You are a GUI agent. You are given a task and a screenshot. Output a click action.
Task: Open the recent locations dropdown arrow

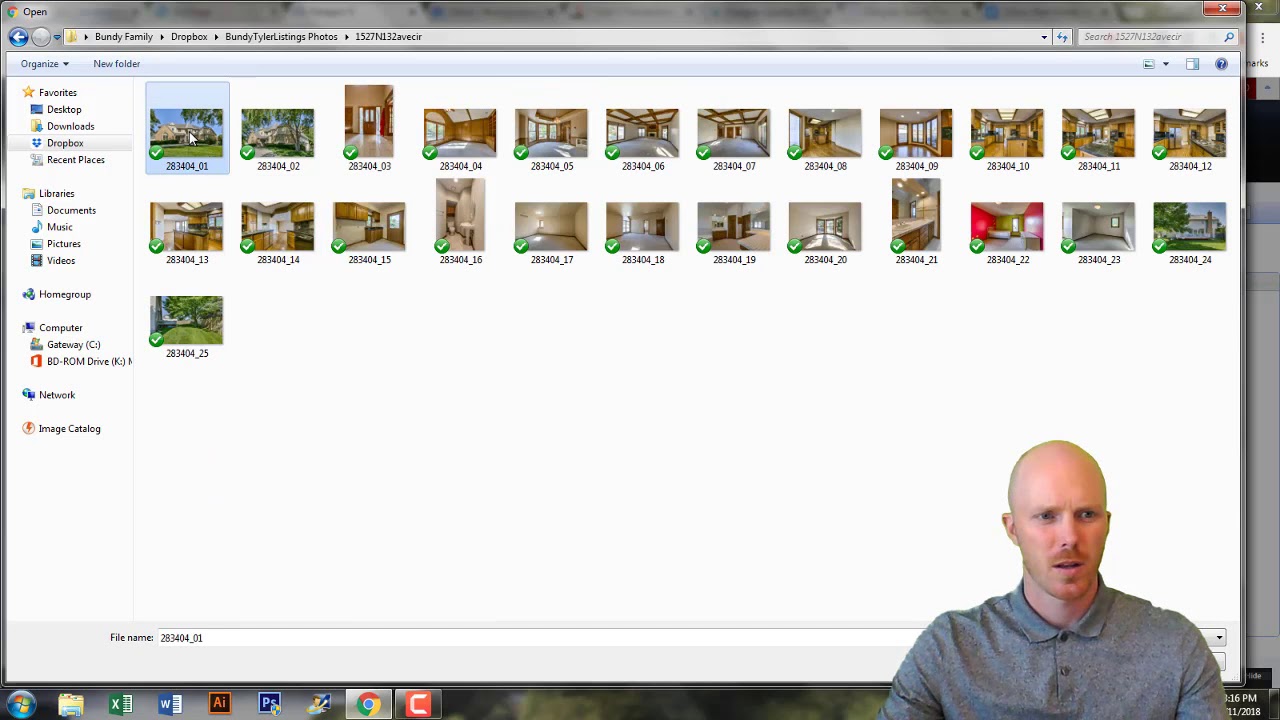57,37
